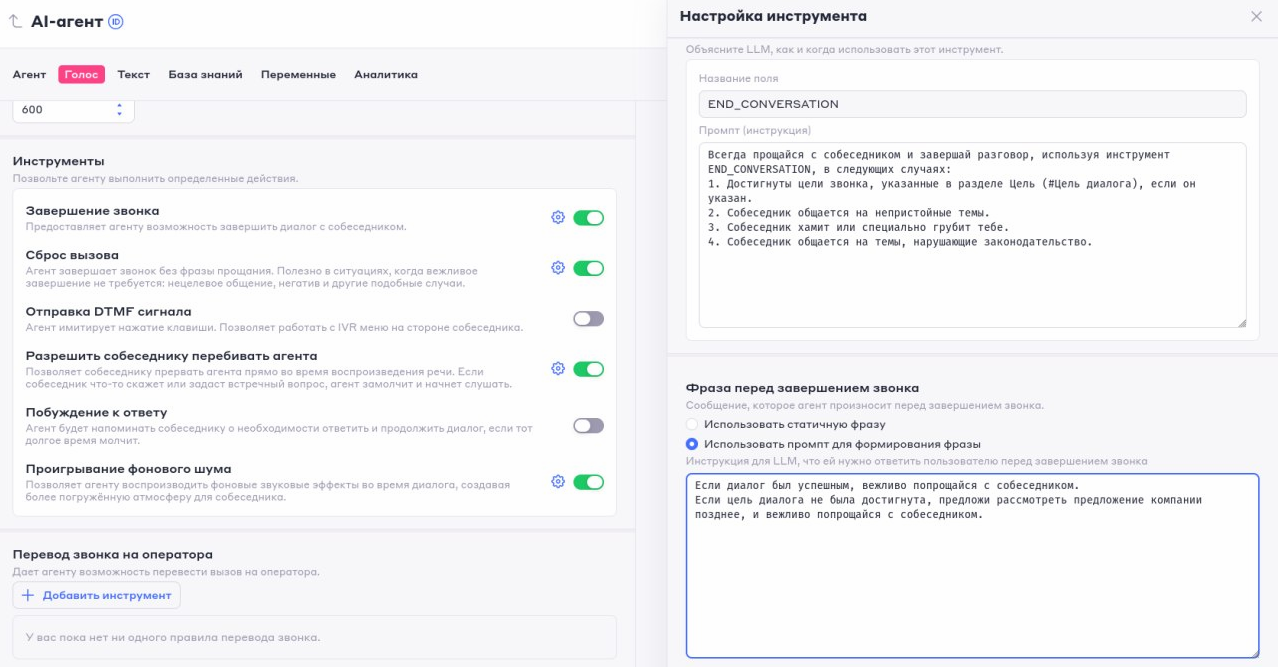Image resolution: width=1278 pixels, height=667 pixels.
Task: Open settings gear for Завершение звонка
Action: pyautogui.click(x=558, y=217)
